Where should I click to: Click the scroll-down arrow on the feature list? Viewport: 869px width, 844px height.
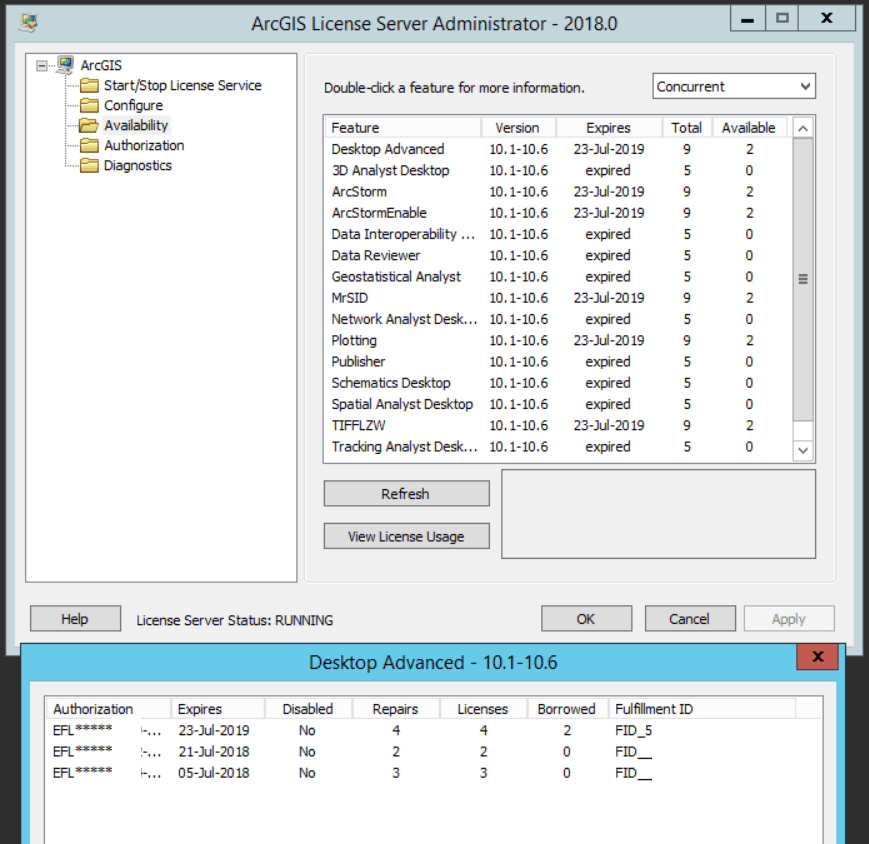(x=806, y=452)
